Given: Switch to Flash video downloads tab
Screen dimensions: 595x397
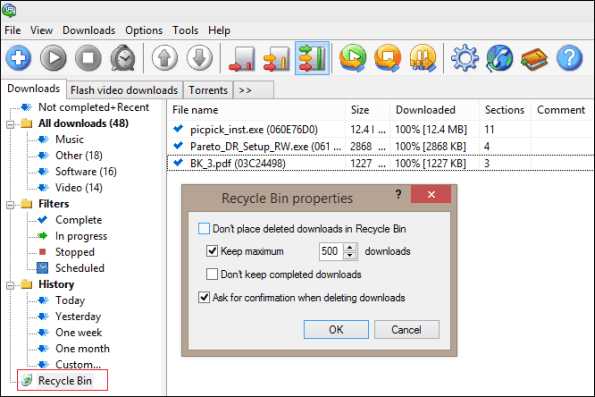Looking at the screenshot, I should tap(124, 90).
